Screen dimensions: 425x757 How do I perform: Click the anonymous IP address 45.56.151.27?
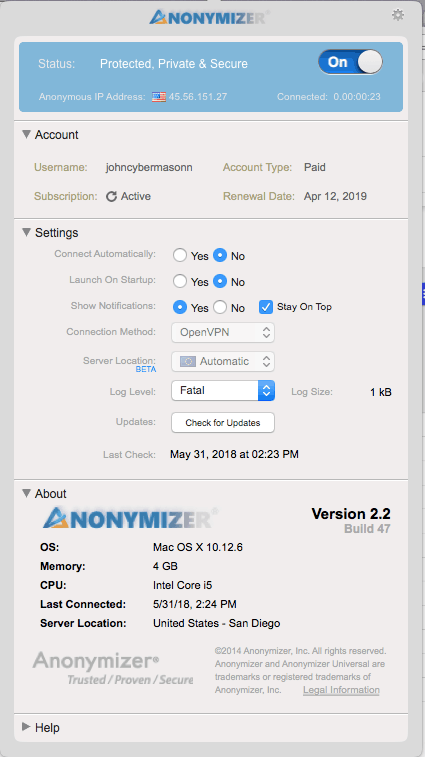[198, 97]
